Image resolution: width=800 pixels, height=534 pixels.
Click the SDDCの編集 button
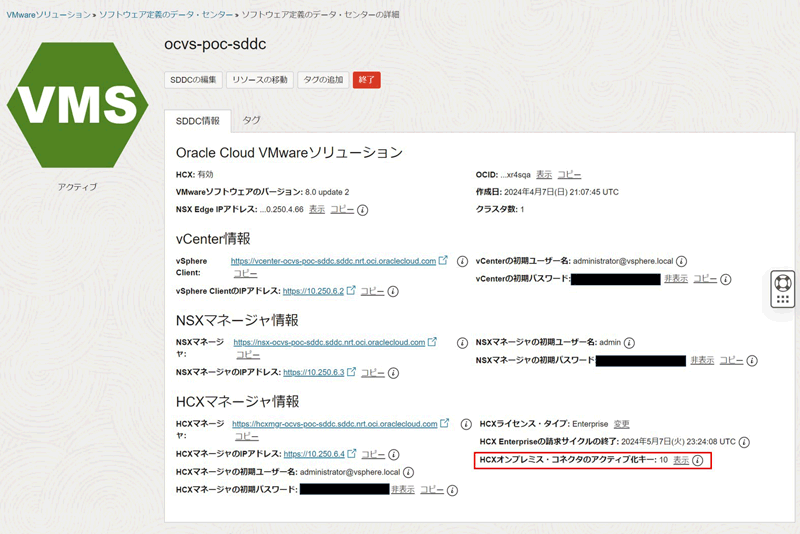click(x=193, y=80)
